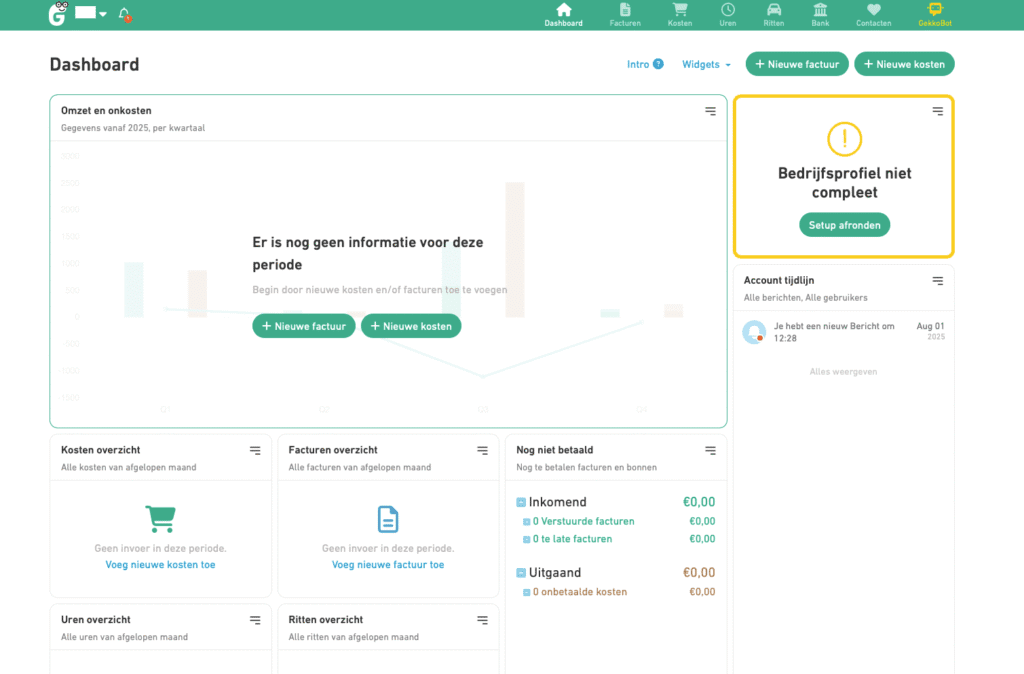Open Omzet en onkosten widget menu
Screen dimensions: 1024x674
710,111
